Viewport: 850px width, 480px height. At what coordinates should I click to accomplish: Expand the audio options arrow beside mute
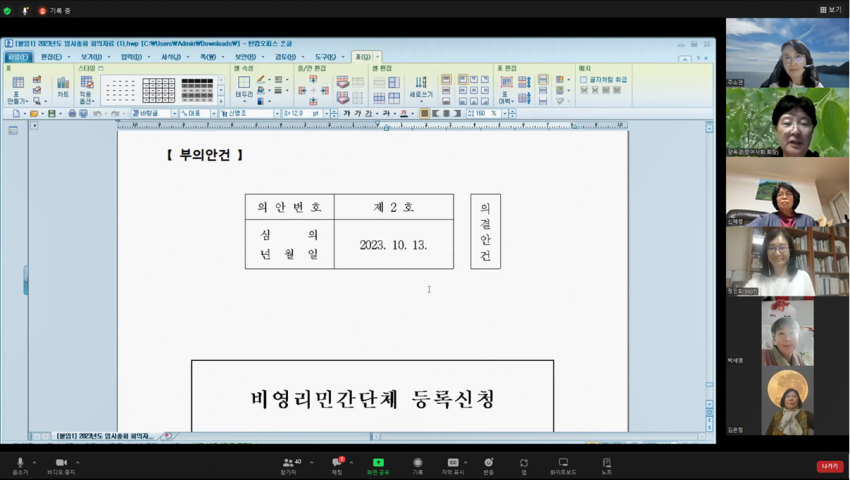35,462
